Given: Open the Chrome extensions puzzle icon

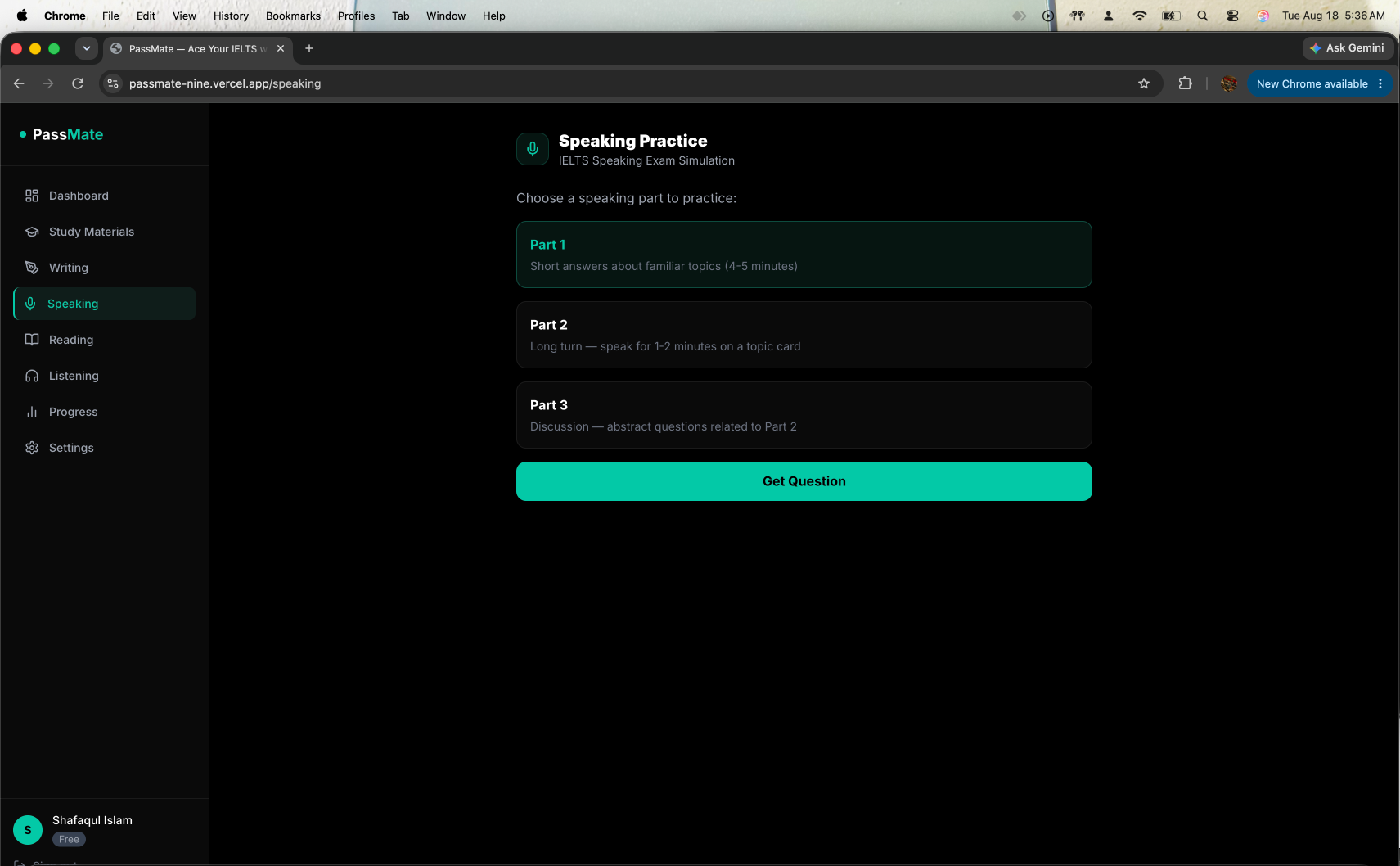Looking at the screenshot, I should point(1185,83).
